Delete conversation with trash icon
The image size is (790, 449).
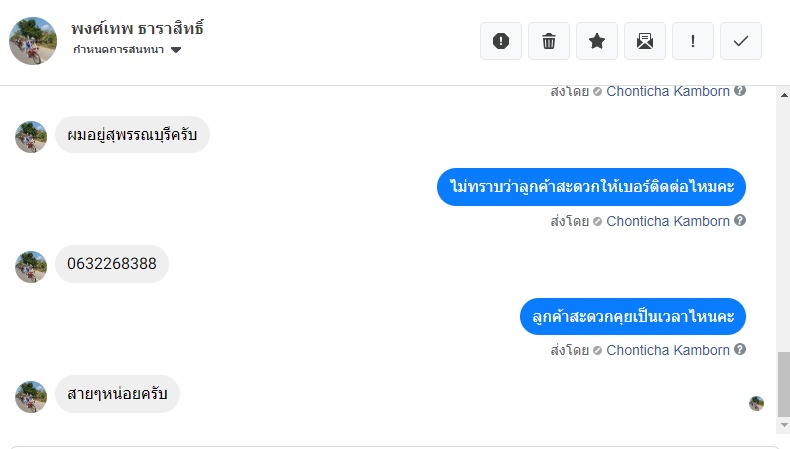(x=549, y=41)
